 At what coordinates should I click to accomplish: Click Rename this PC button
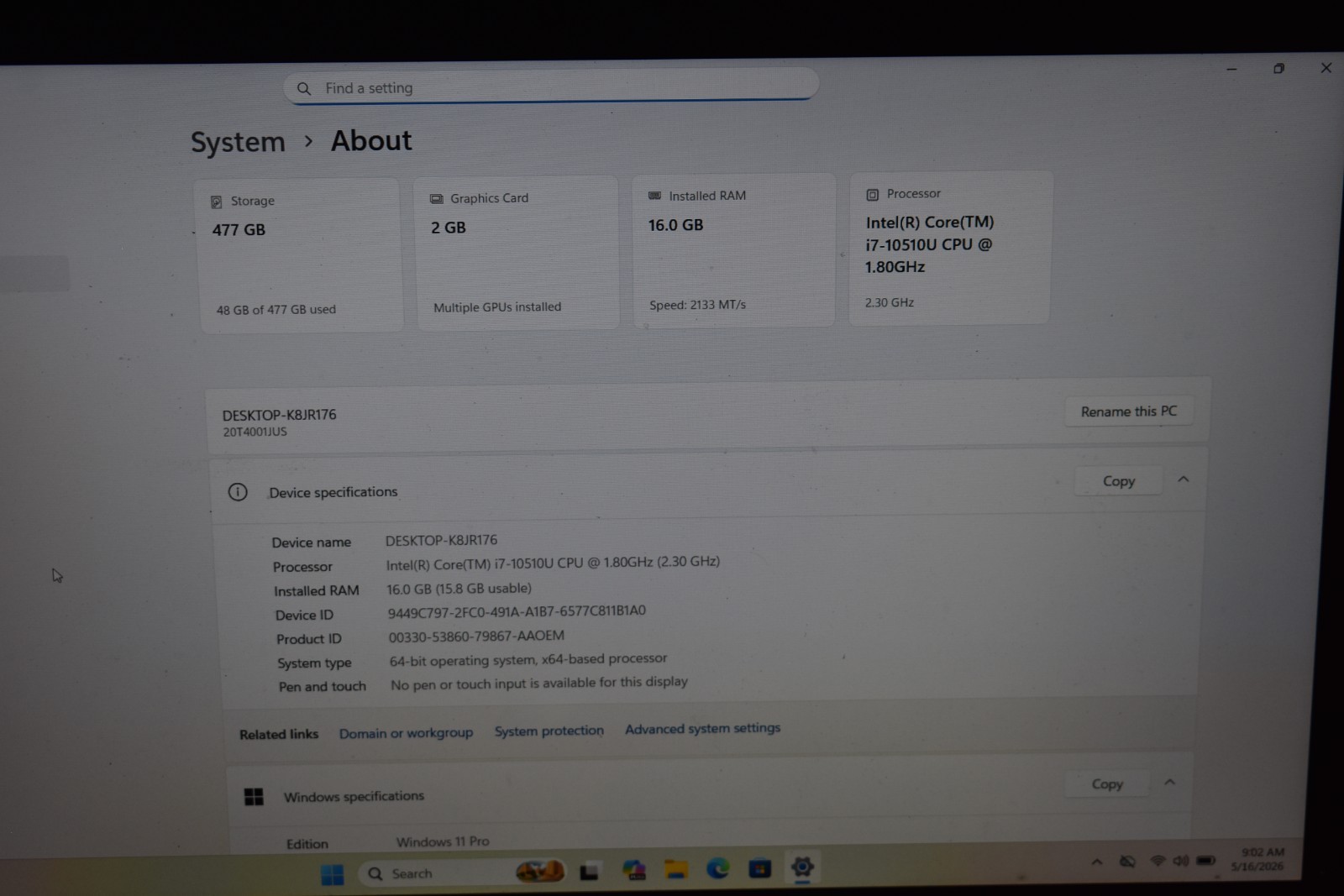[1128, 411]
